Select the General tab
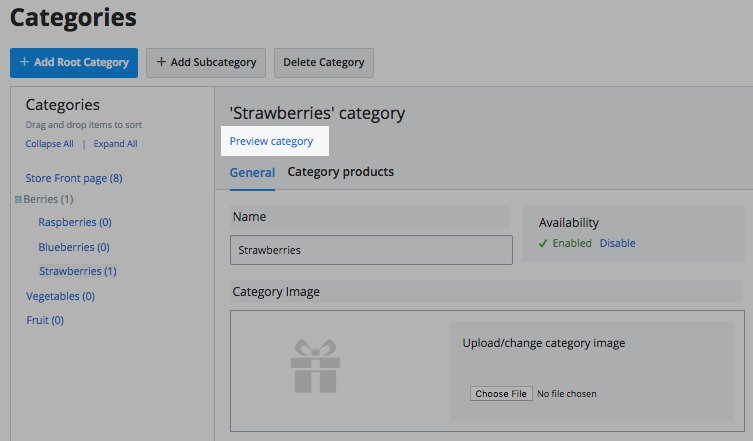The height and width of the screenshot is (441, 753). (x=252, y=172)
